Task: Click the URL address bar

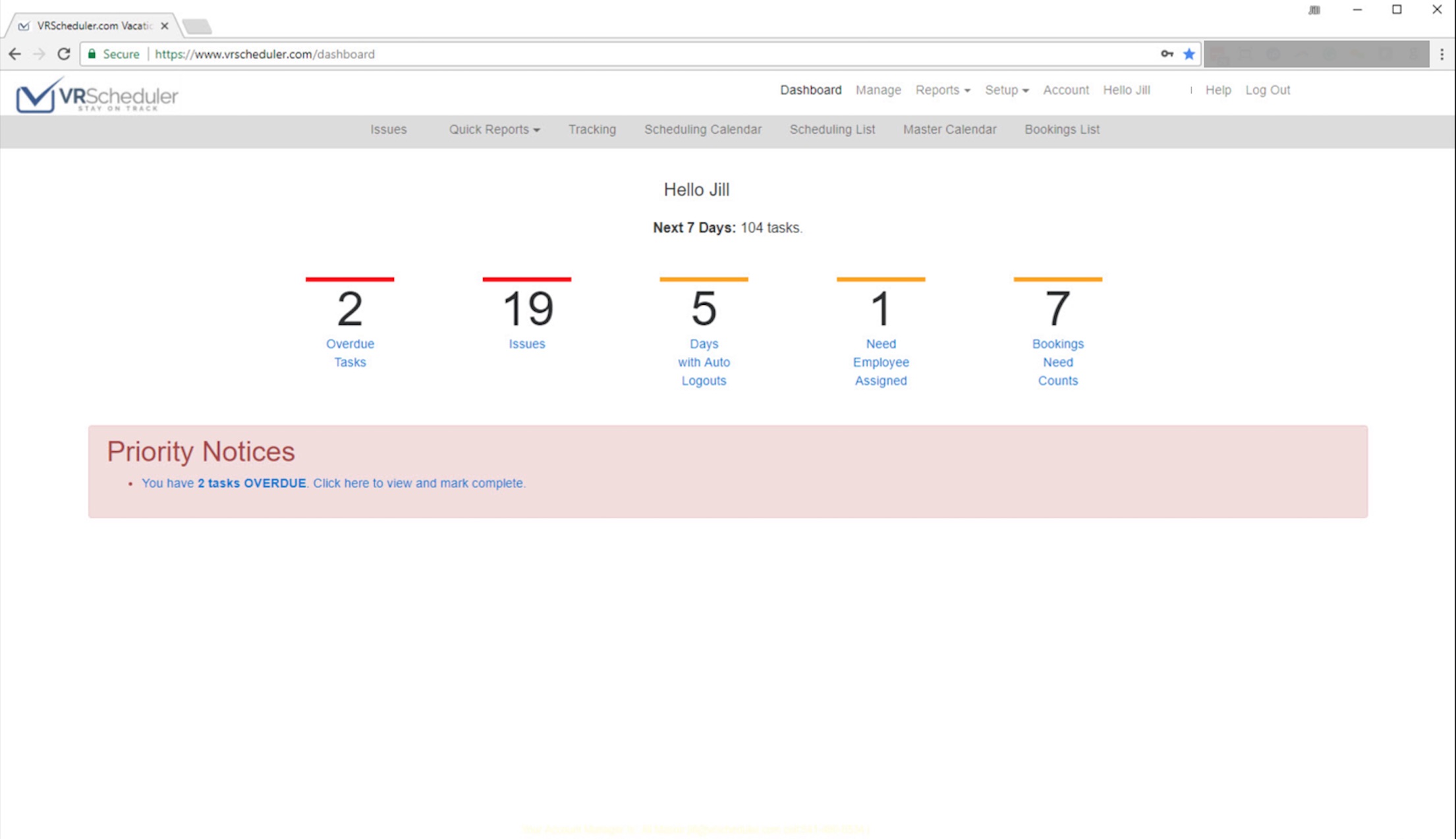Action: tap(593, 54)
